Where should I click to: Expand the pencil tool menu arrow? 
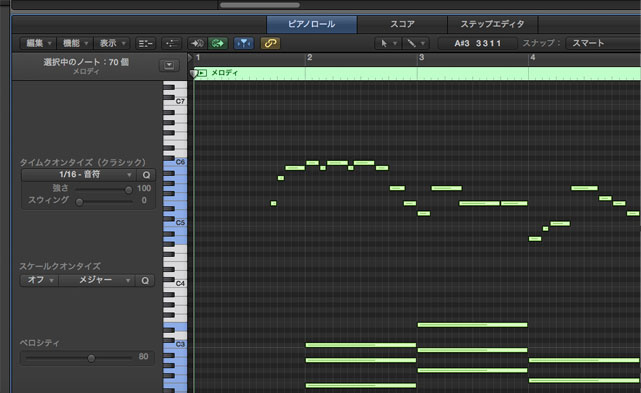pos(423,43)
